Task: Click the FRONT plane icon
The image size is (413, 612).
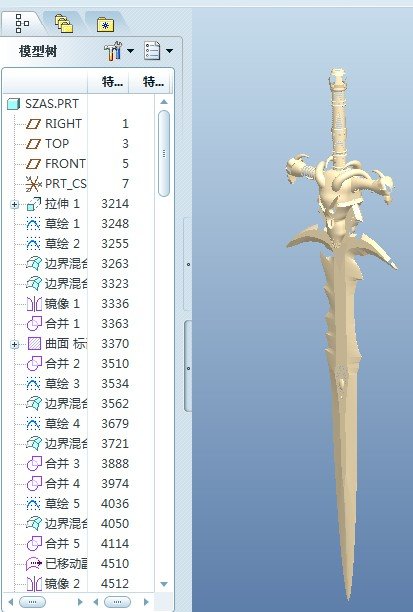Action: click(x=33, y=164)
